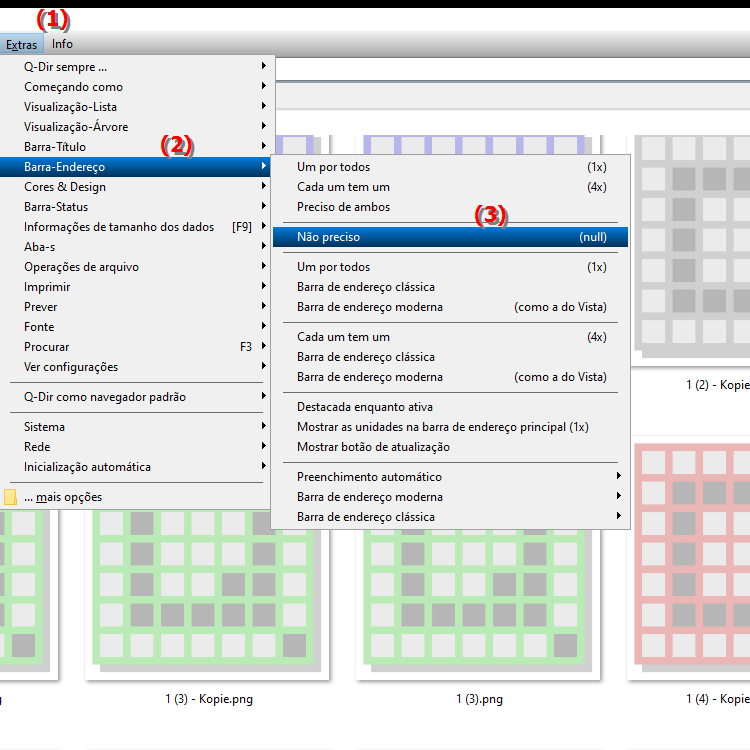Expand the 'Q-Dir sempre ...' submenu

[137, 67]
